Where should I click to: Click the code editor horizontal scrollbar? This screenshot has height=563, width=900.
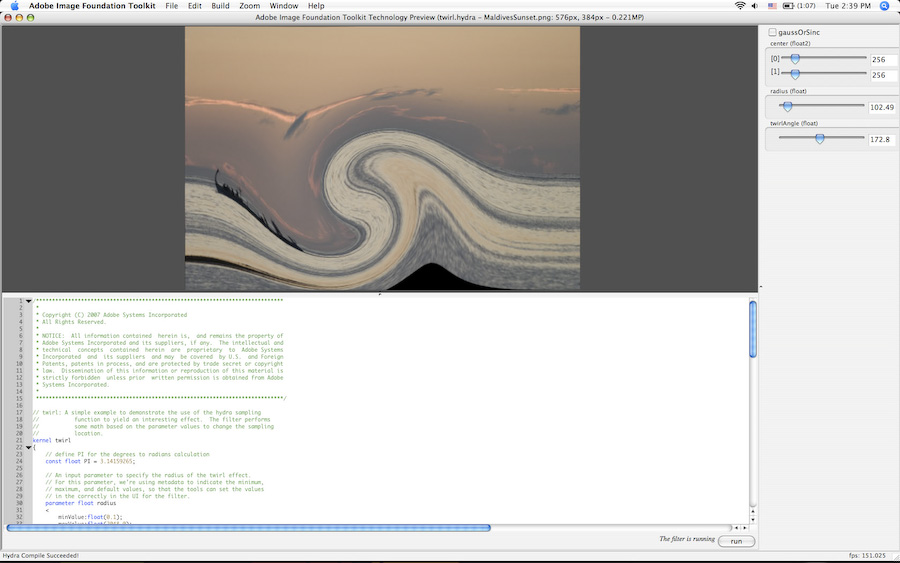(248, 527)
